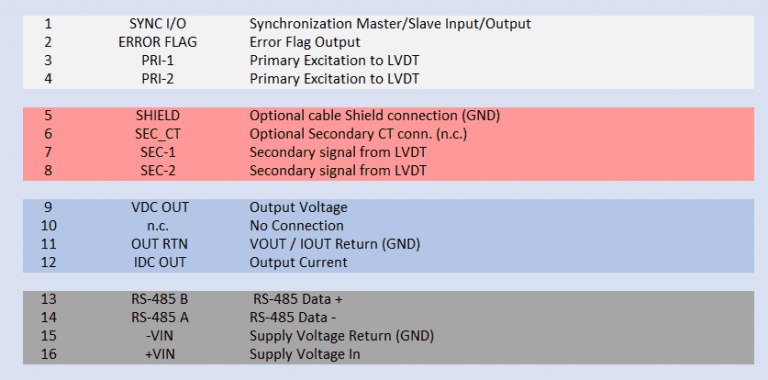Viewport: 768px width, 380px height.
Task: Click 'Synchronization Master/Slave Input/Output' text
Action: click(390, 24)
